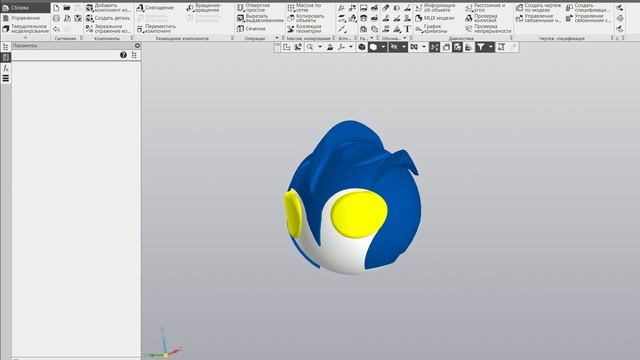Image resolution: width=640 pixels, height=360 pixels.
Task: Open the Сечение tool
Action: coord(251,29)
